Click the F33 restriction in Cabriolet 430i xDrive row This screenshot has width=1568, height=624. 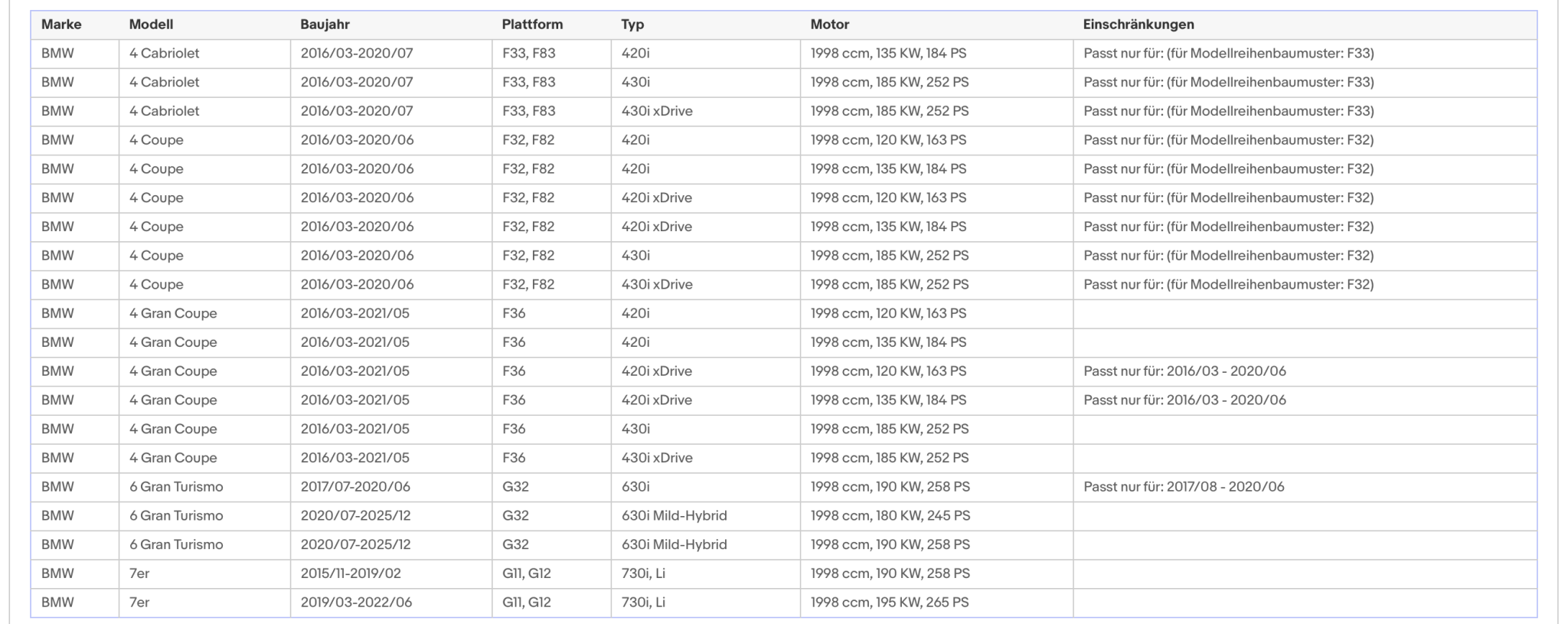click(x=1229, y=111)
